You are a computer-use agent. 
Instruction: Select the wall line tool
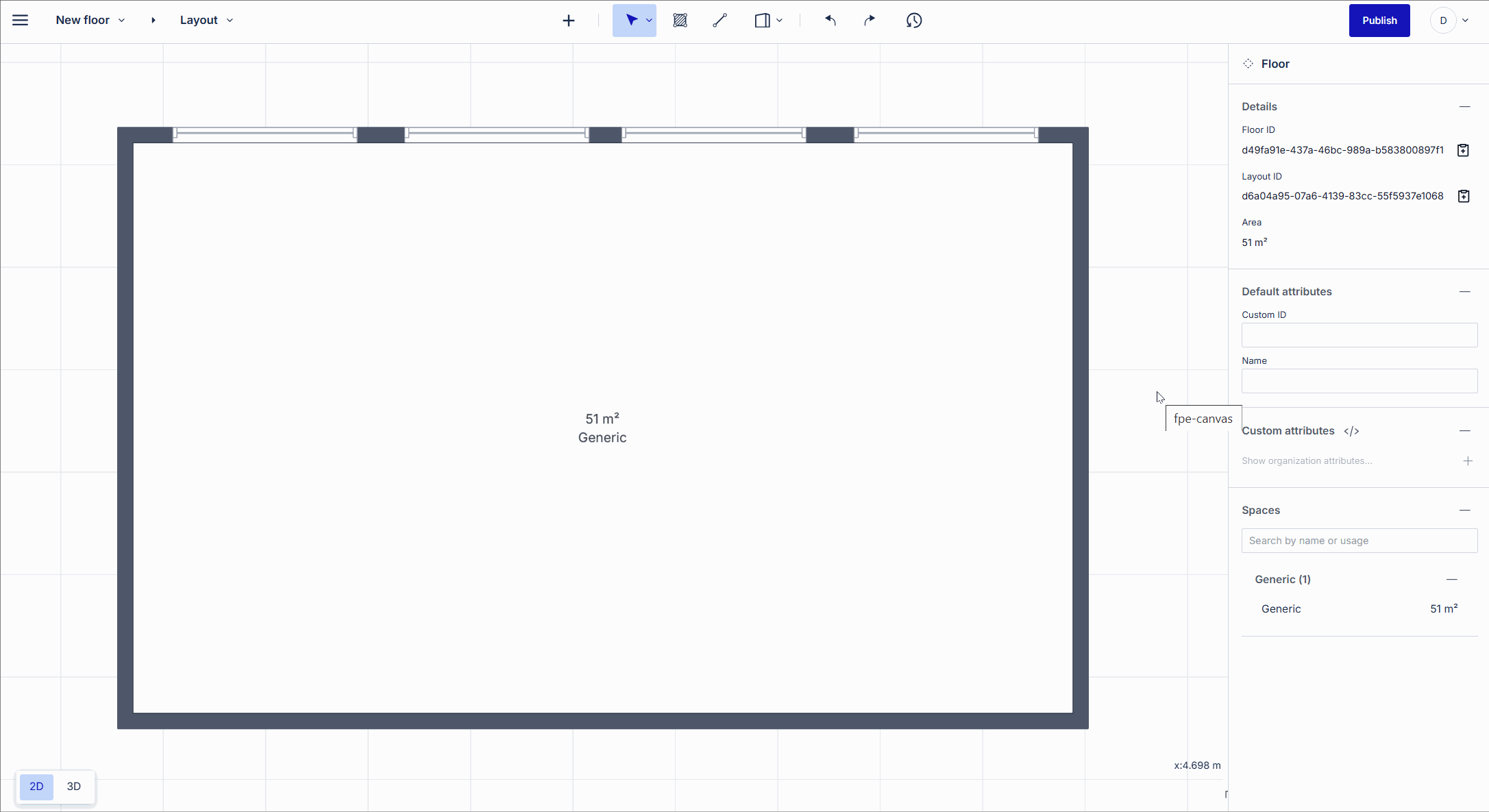point(719,20)
